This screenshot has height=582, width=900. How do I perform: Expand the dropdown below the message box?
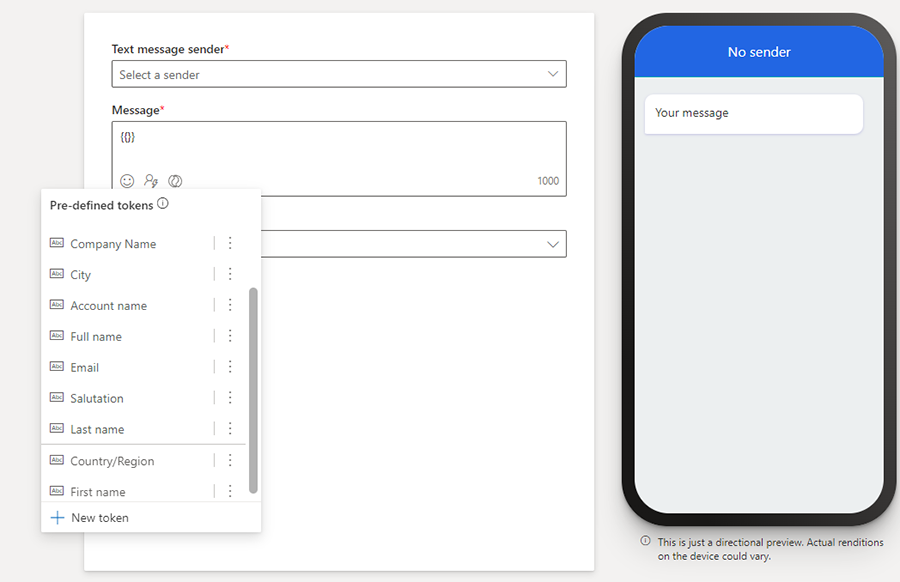point(553,243)
